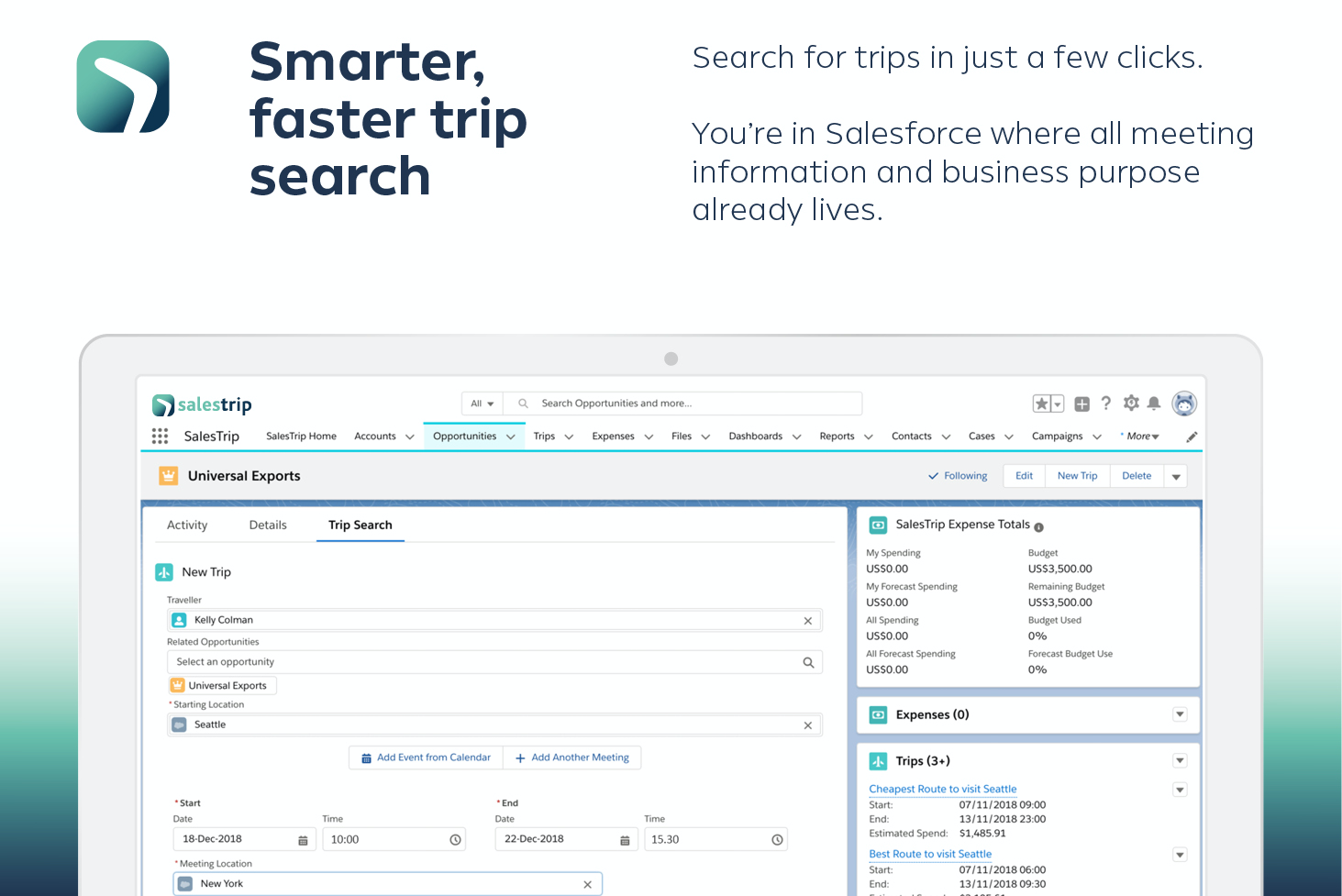Open the All search scope dropdown
Viewport: 1342px width, 896px height.
click(x=482, y=404)
